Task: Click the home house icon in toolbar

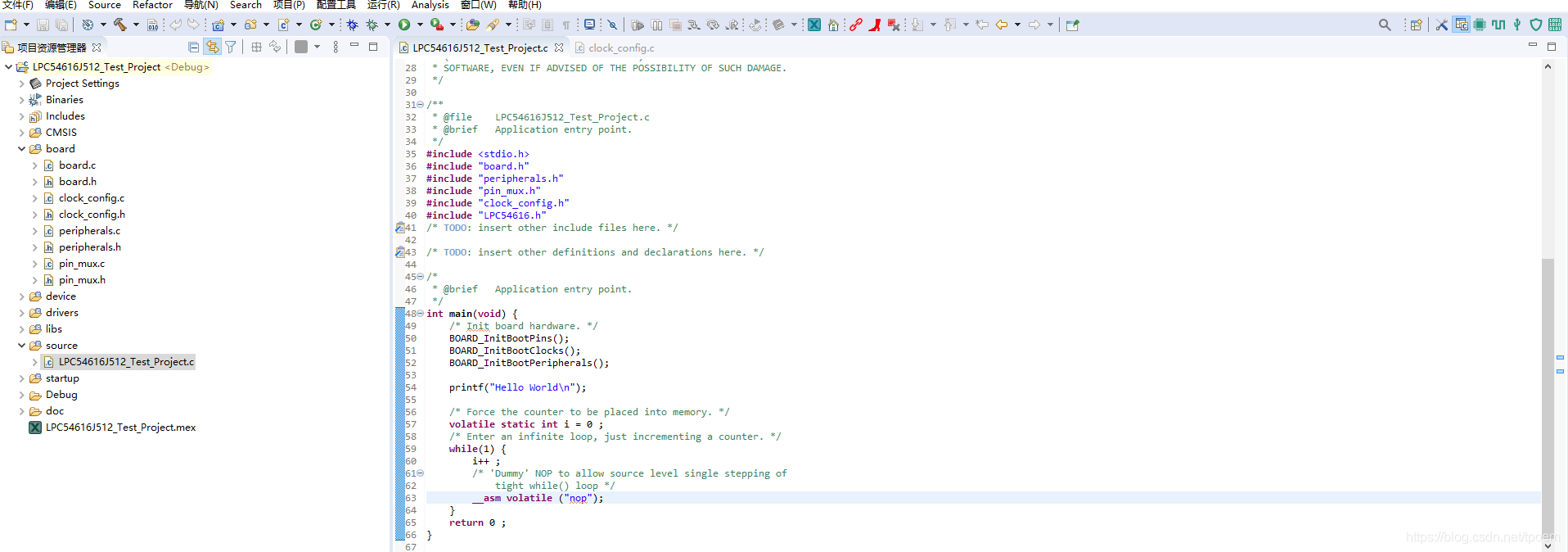Action: pos(833,25)
